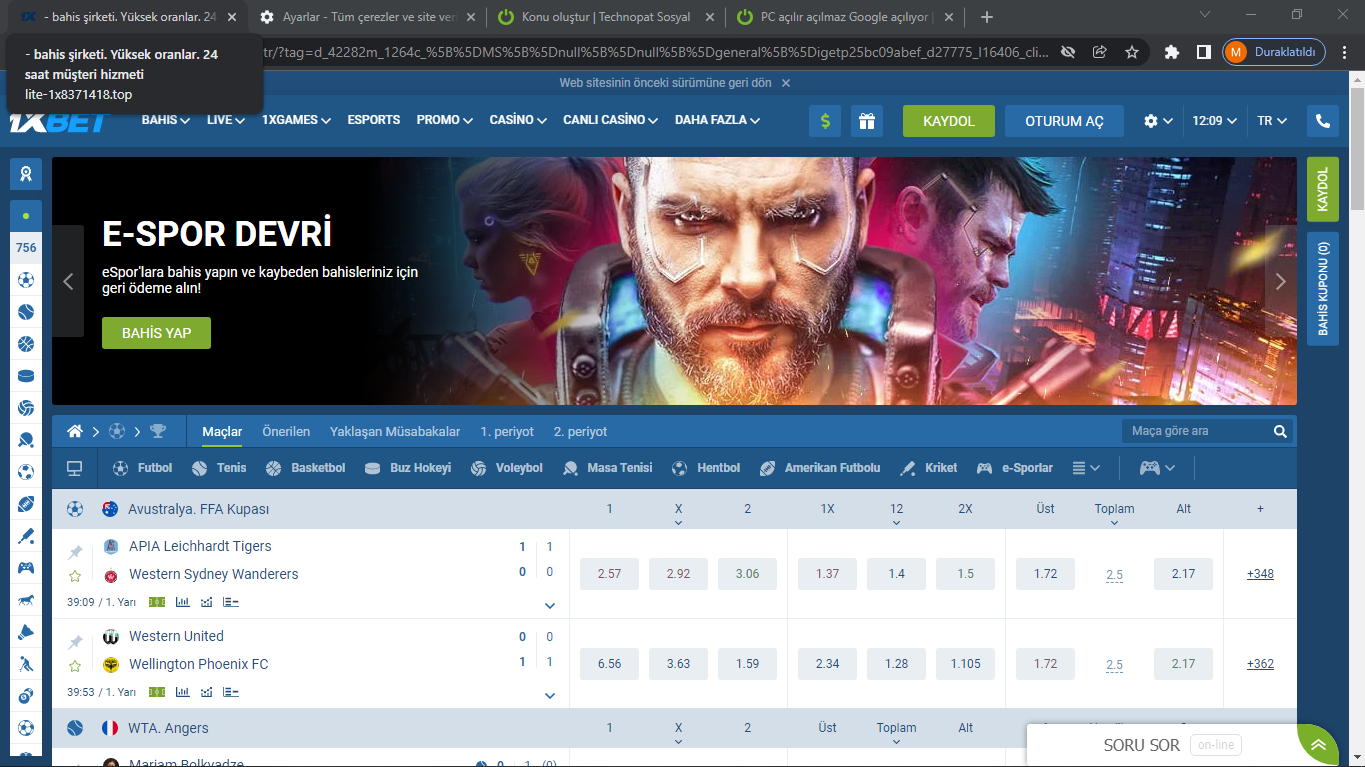Expand more markets chevron under Wellington Phoenix match
This screenshot has height=767, width=1365.
coord(548,694)
